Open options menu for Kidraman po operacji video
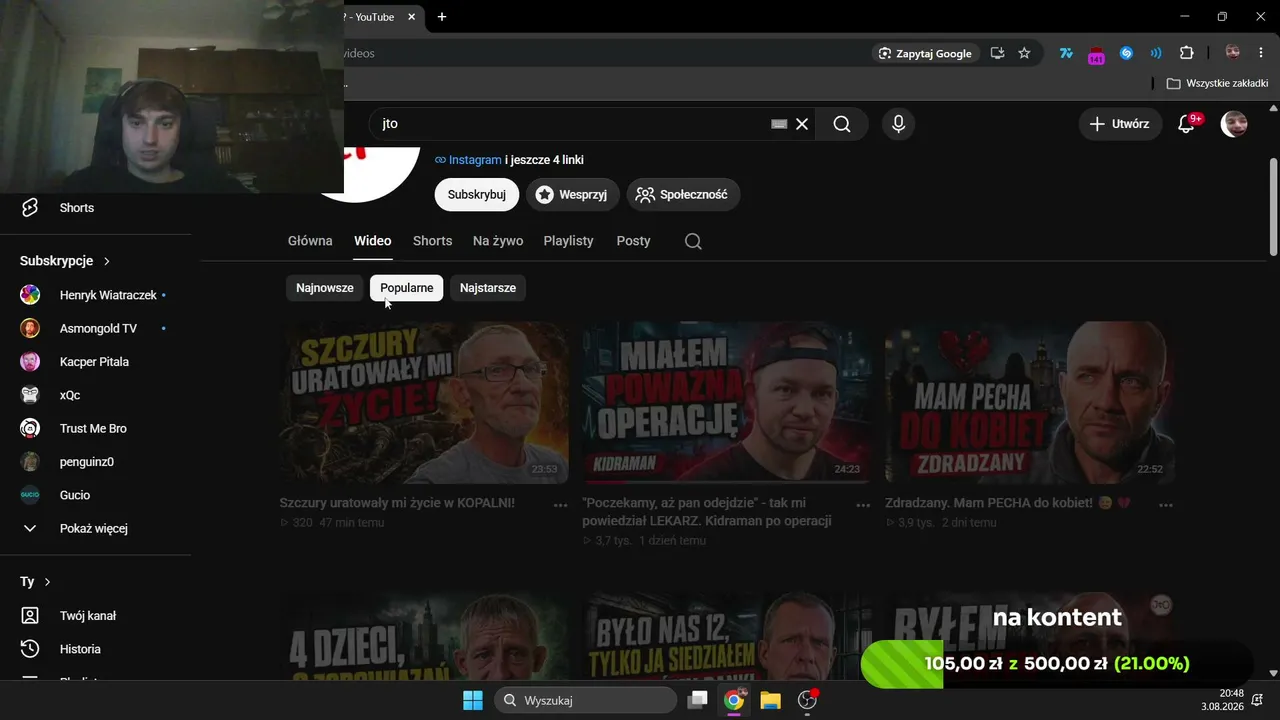 (863, 505)
